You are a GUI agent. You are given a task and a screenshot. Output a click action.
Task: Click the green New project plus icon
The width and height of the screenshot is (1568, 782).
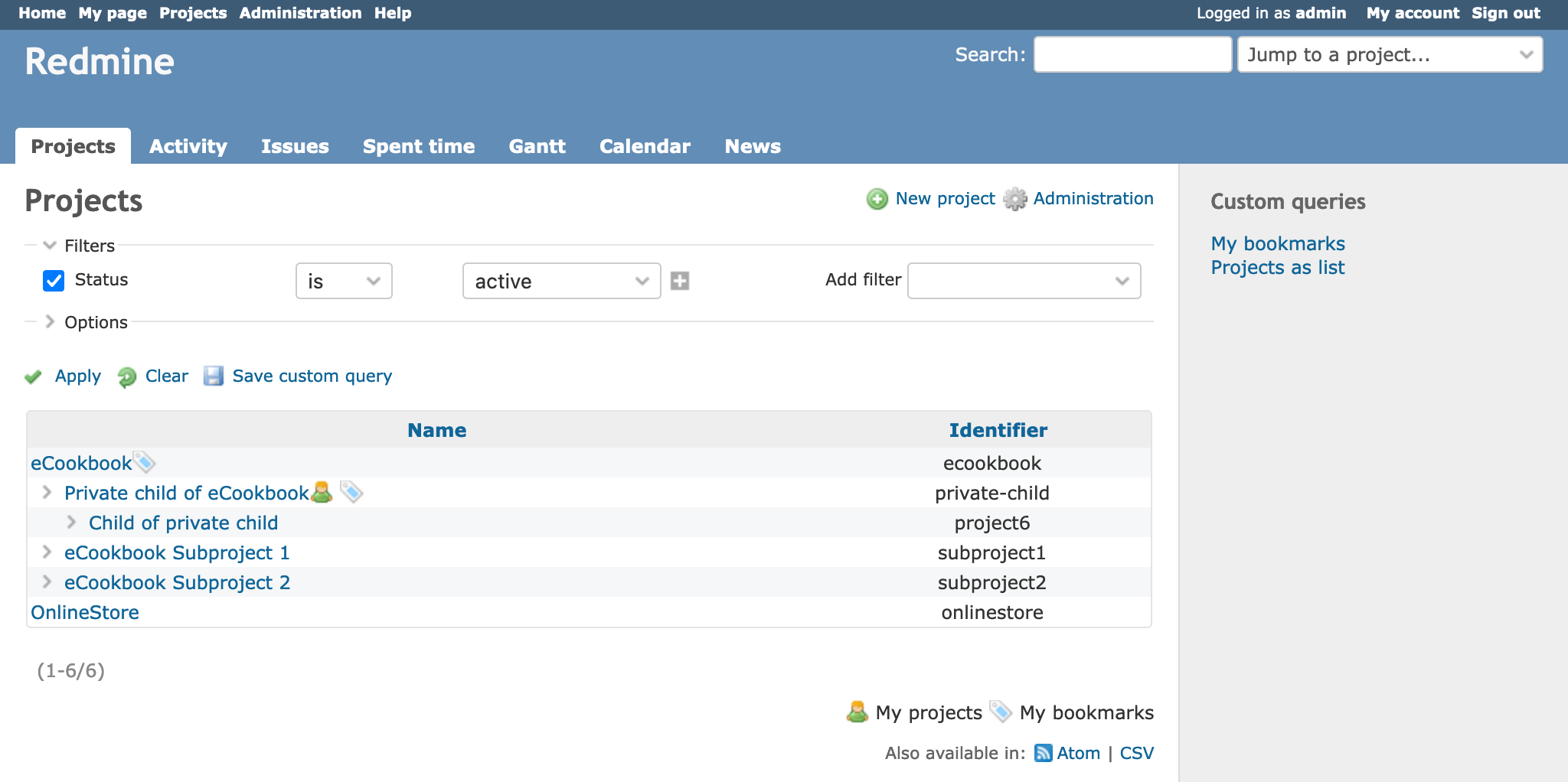pos(877,199)
